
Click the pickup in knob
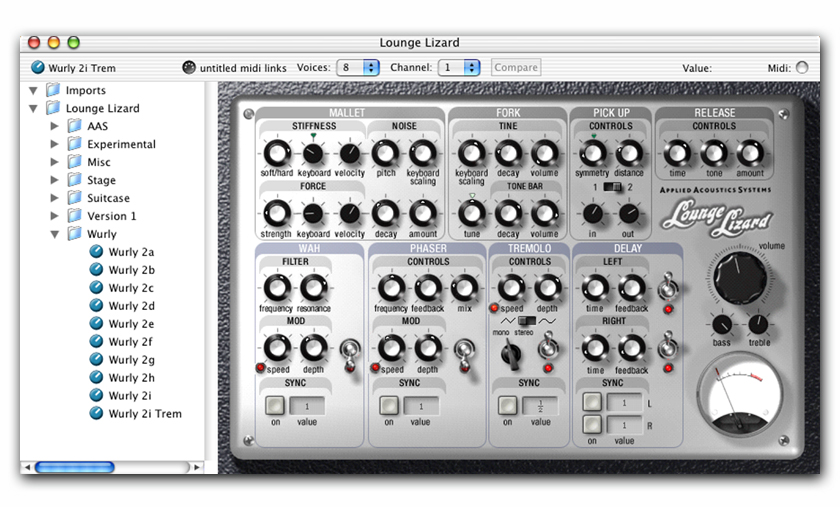click(x=592, y=214)
